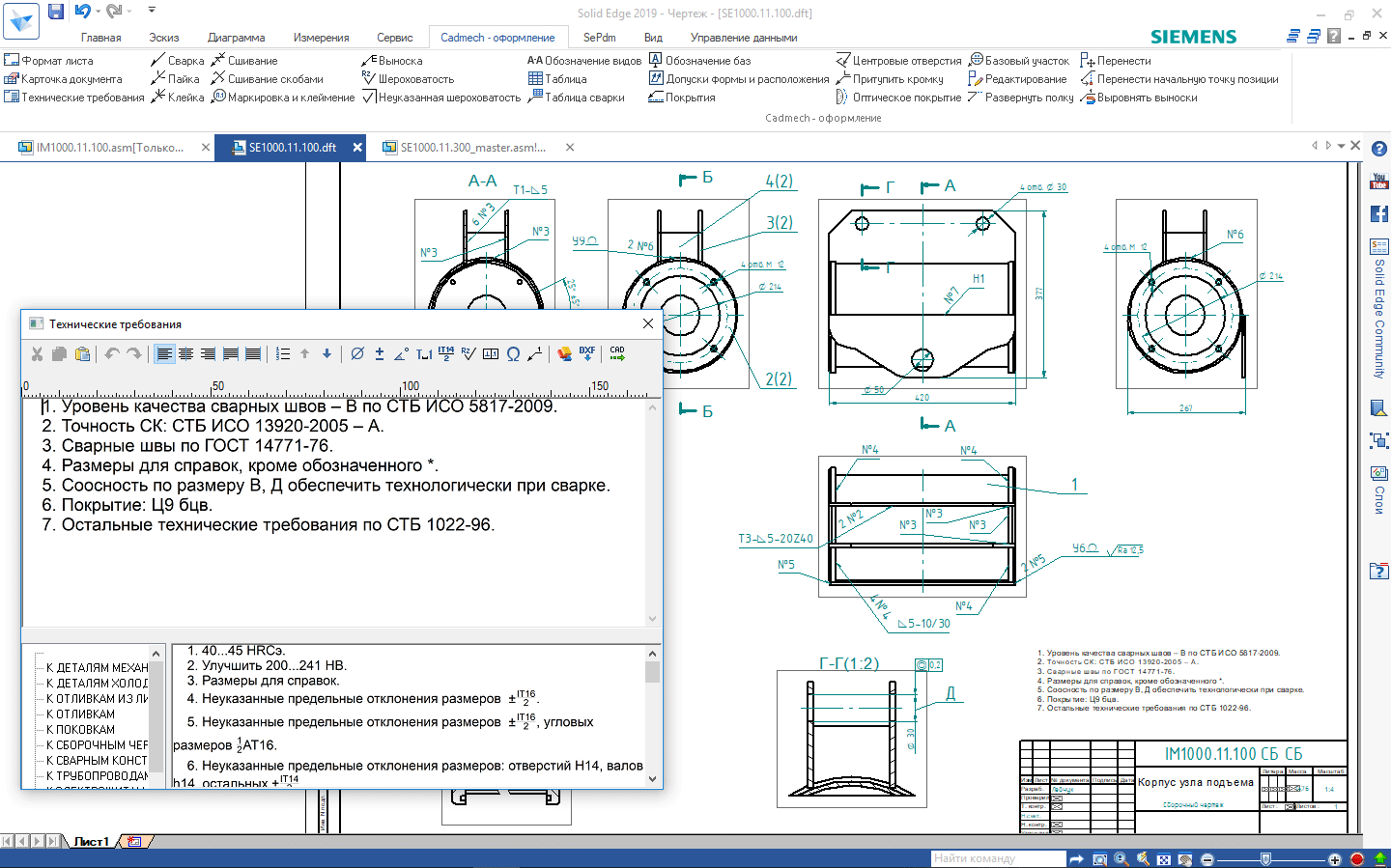Click the numbered list icon
The image size is (1391, 868).
[x=283, y=354]
